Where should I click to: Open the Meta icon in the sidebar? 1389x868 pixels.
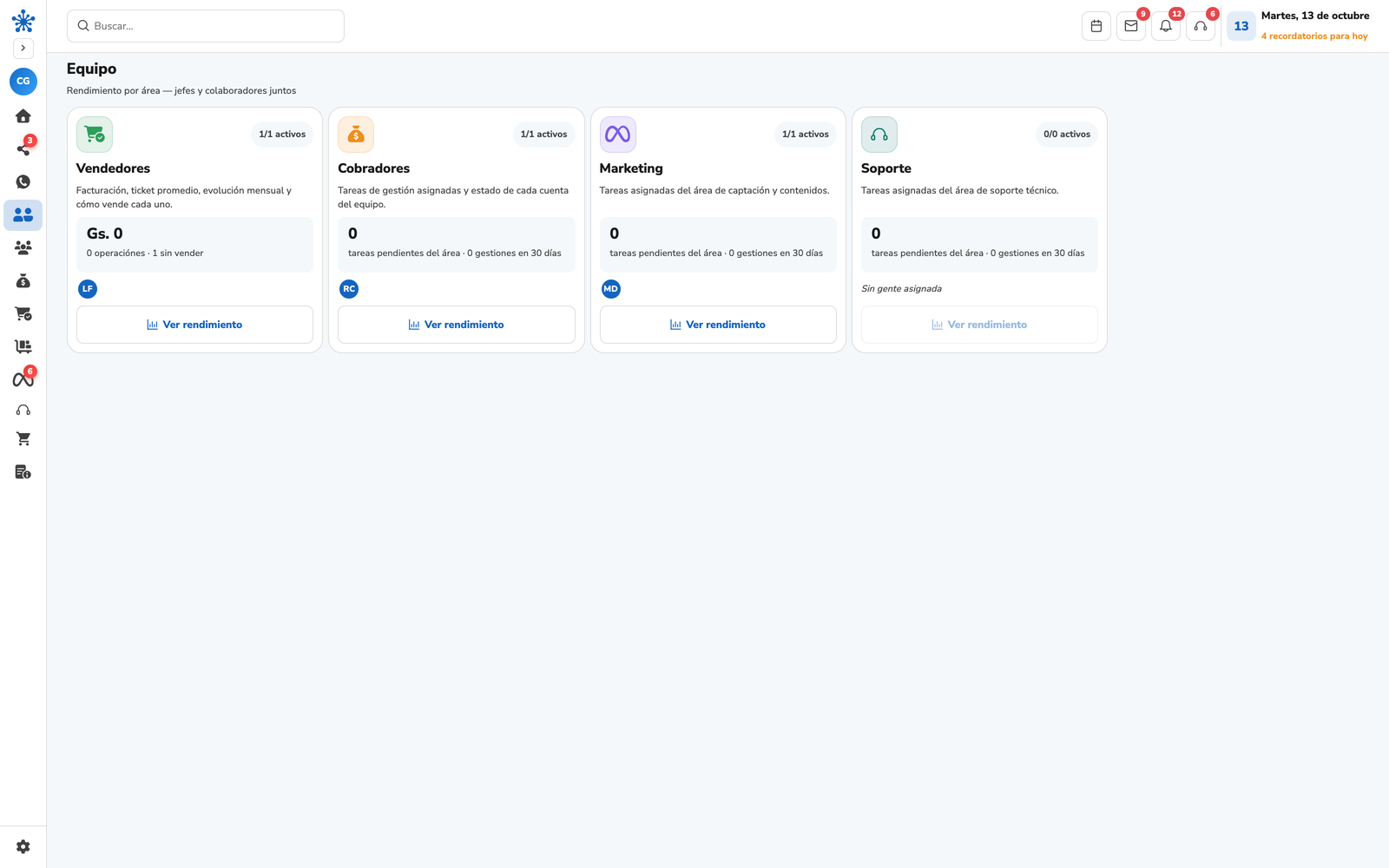tap(23, 378)
